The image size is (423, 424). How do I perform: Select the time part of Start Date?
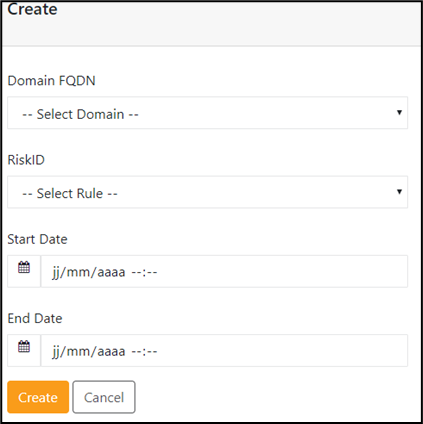144,272
